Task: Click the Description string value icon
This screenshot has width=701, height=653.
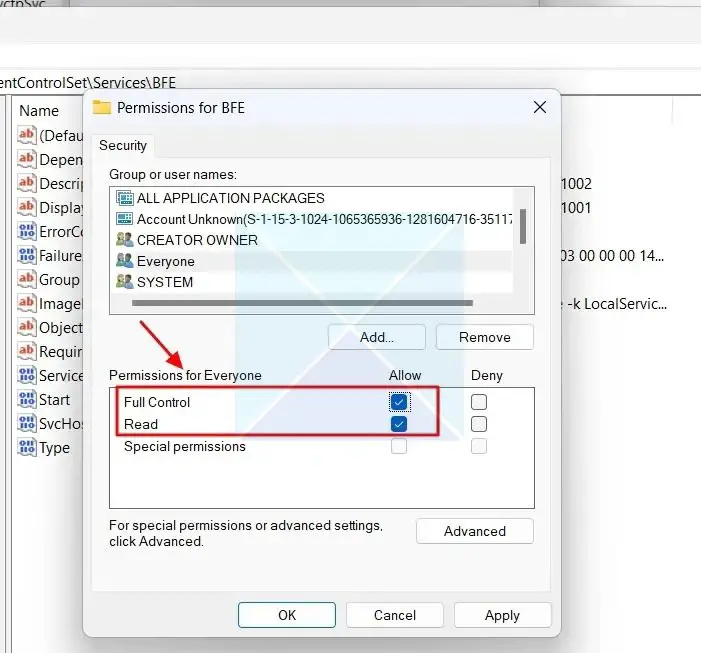Action: point(27,183)
